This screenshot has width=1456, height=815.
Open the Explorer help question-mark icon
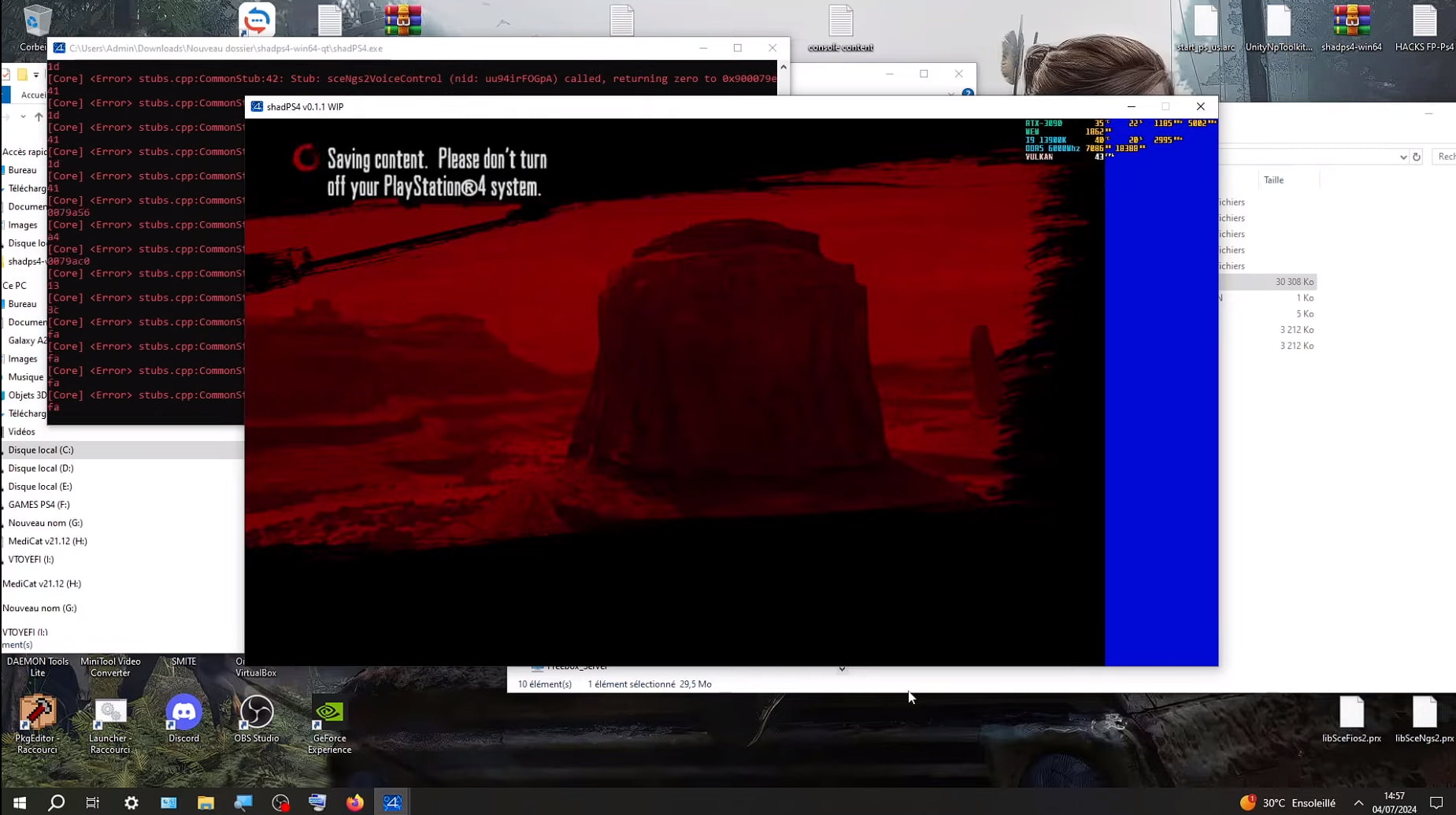[968, 94]
